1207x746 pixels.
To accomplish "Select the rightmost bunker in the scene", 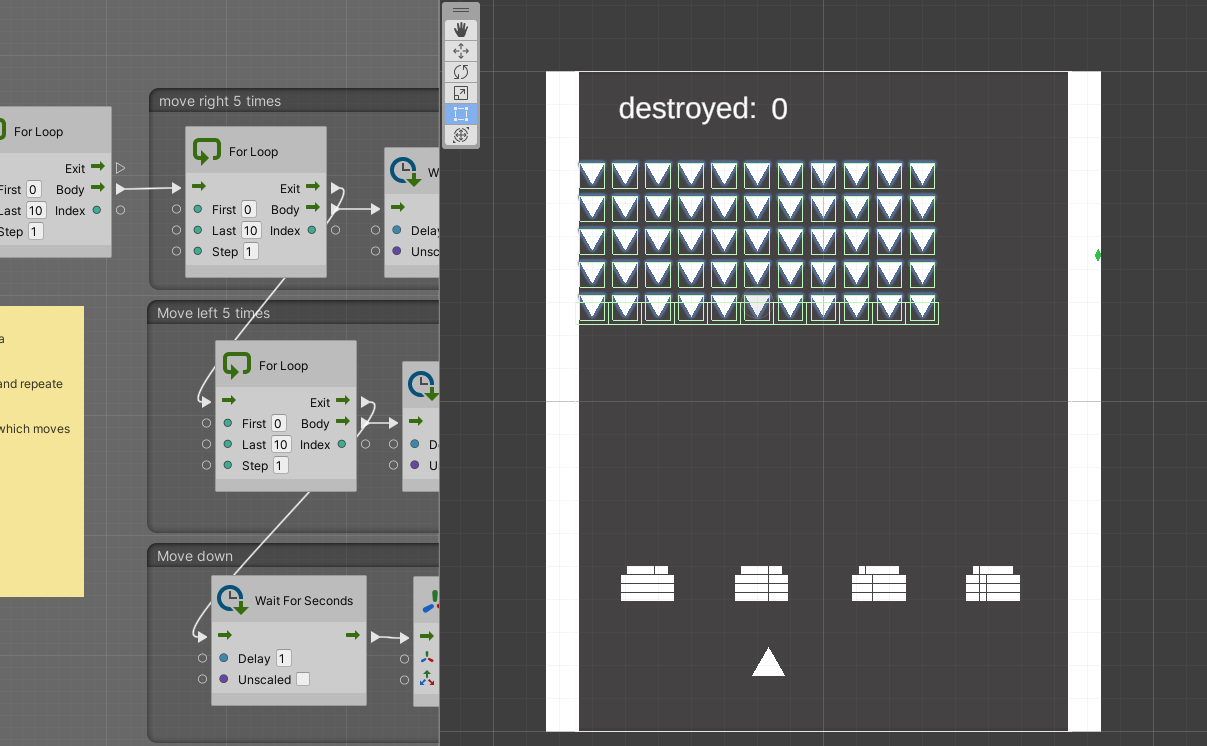I will [993, 583].
